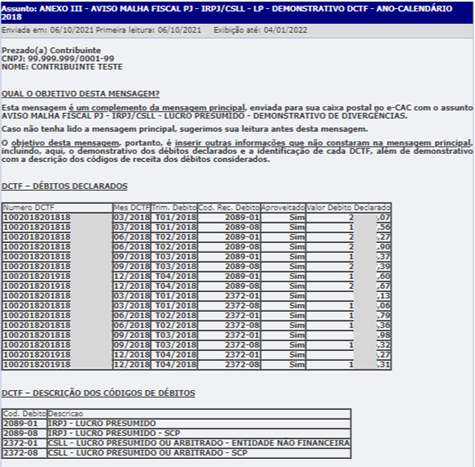The width and height of the screenshot is (475, 467).
Task: Select the 'Mes DCTF' column header
Action: pos(132,208)
